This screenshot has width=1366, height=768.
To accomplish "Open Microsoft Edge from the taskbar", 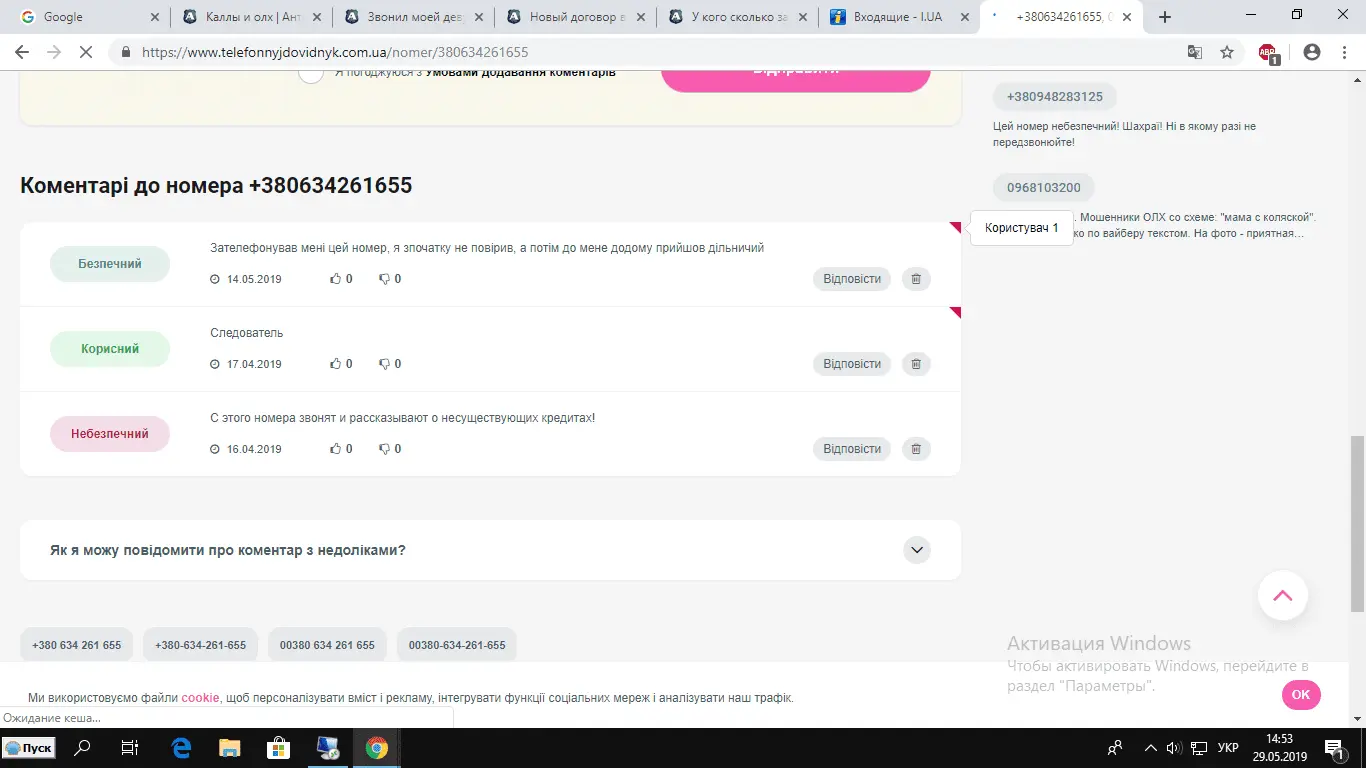I will click(x=181, y=748).
